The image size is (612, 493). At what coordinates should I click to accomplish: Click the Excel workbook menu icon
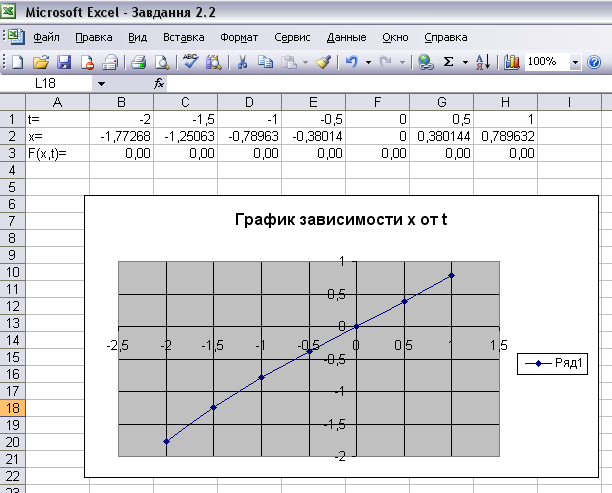[16, 37]
